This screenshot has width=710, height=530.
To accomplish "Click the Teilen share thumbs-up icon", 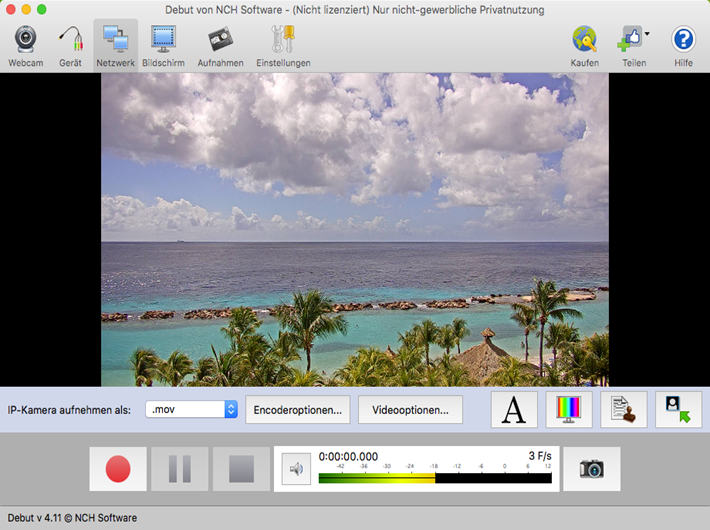I will (630, 39).
